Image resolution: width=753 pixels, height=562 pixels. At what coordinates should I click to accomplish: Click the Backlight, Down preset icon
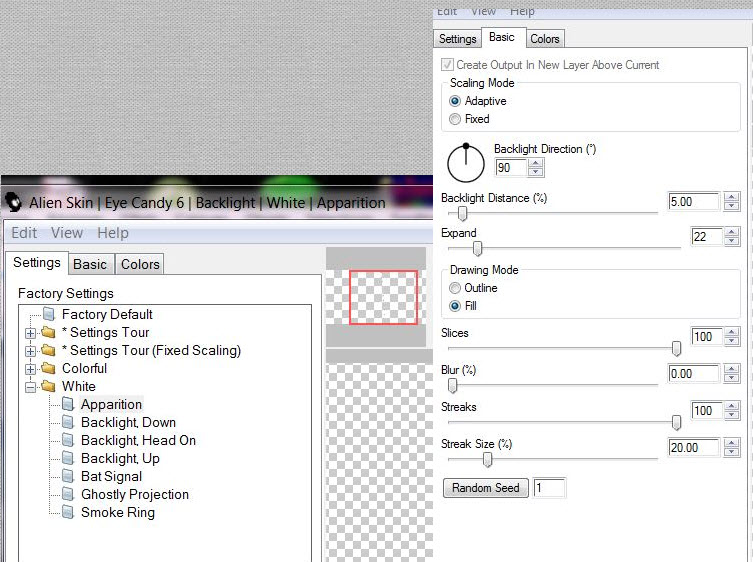tap(68, 422)
